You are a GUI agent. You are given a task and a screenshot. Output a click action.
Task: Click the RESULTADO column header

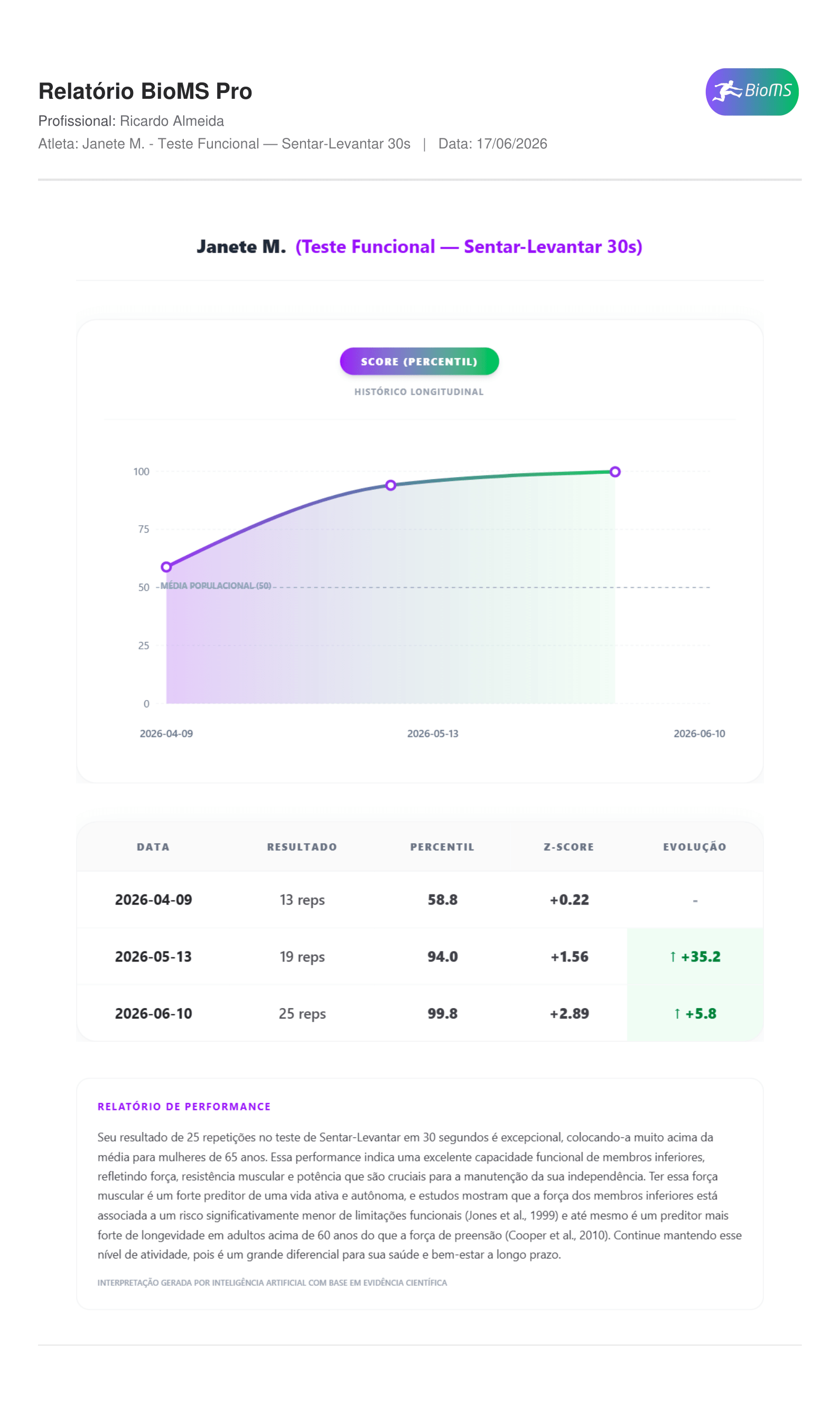pos(302,846)
